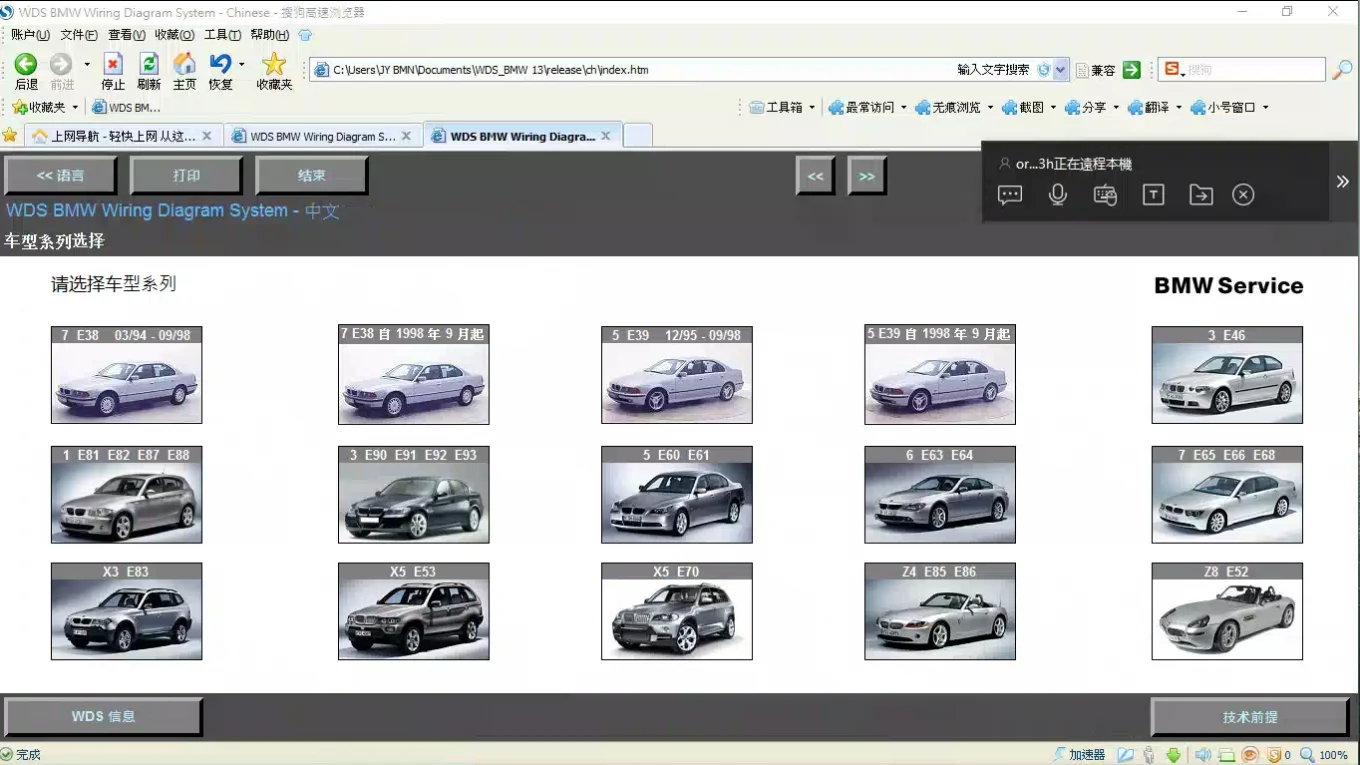Open the 帮助(H) menu

[270, 35]
